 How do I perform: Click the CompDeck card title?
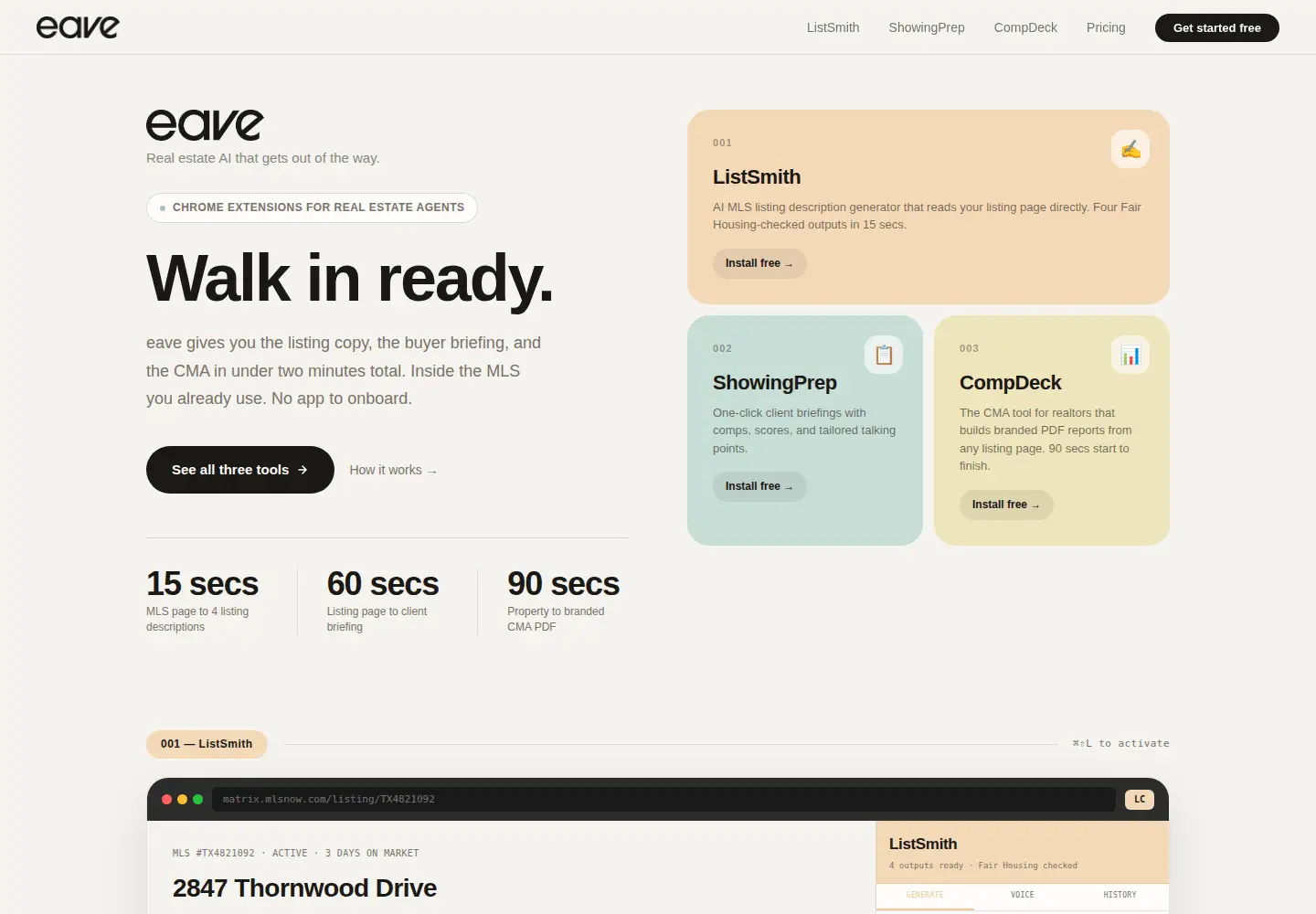point(1011,383)
